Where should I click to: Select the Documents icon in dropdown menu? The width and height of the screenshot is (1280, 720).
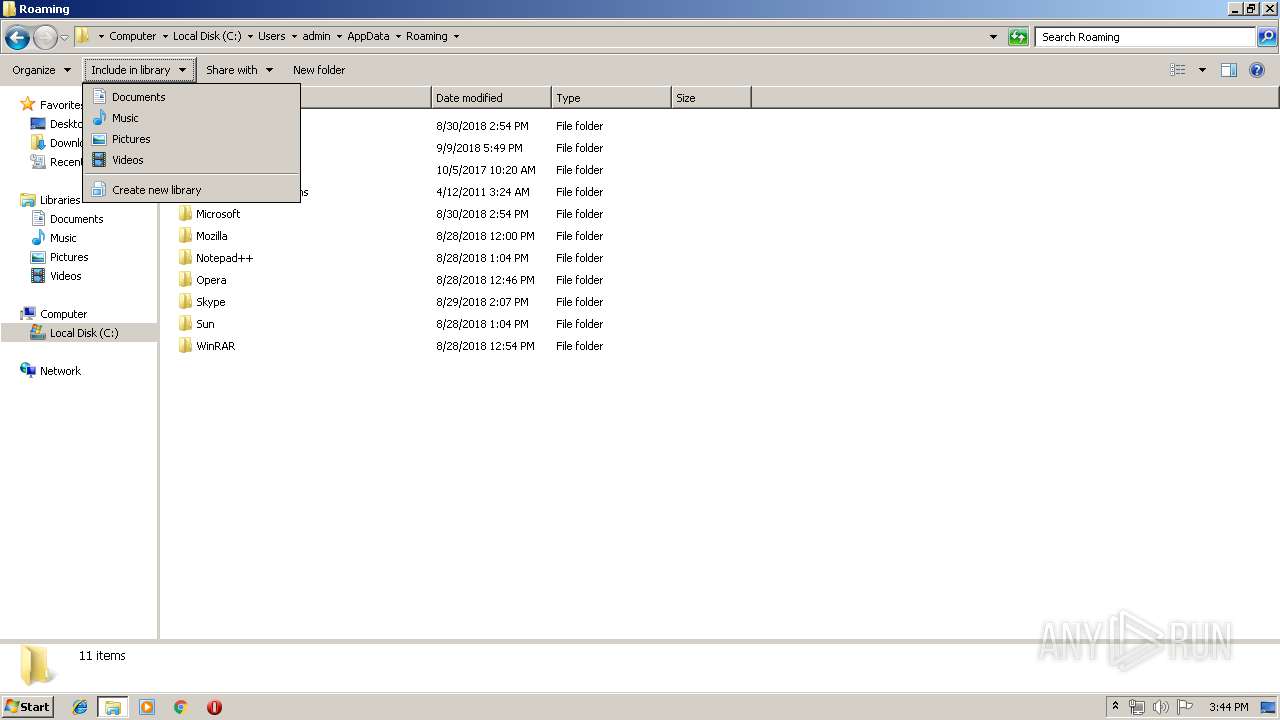point(99,97)
